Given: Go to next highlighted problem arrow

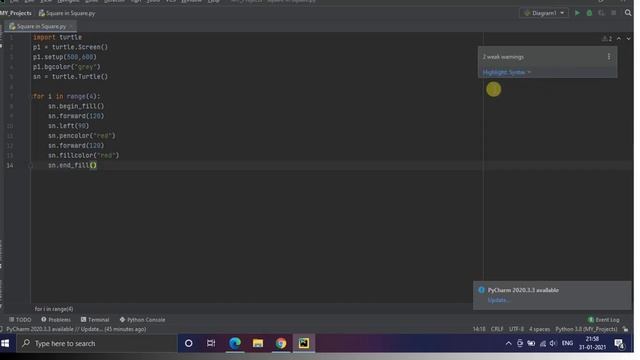Looking at the screenshot, I should [x=629, y=38].
